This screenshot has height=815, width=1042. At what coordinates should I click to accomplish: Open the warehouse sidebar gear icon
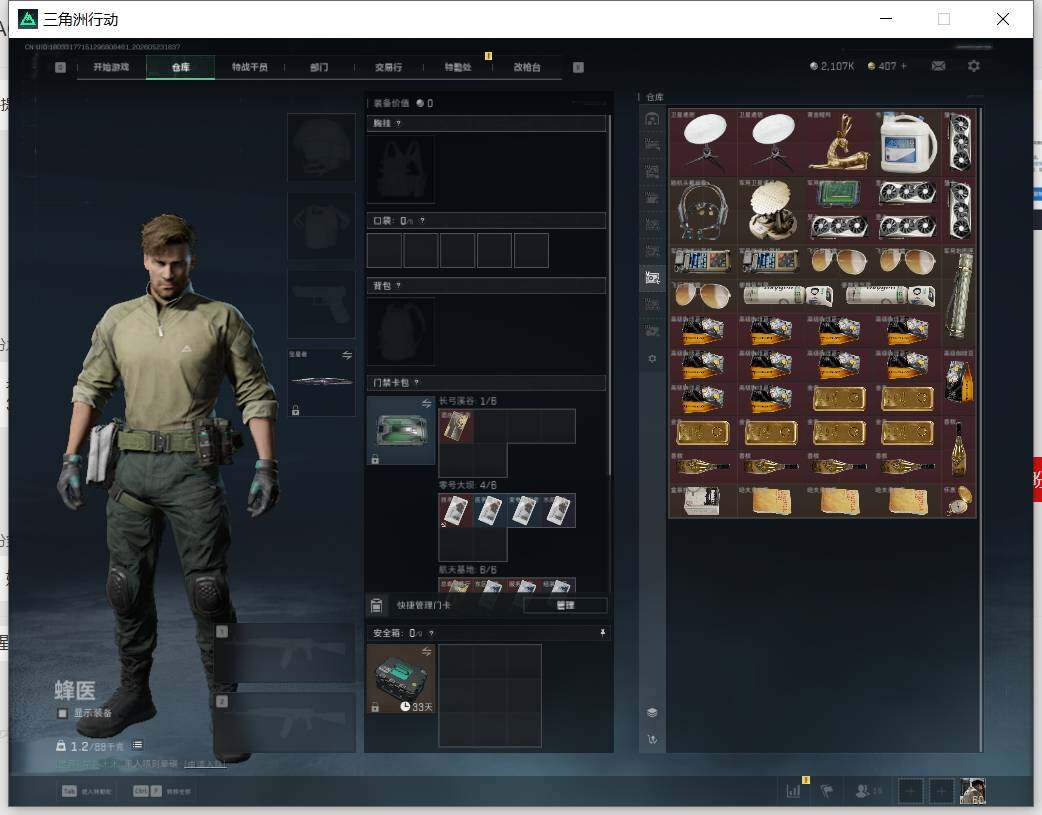(653, 358)
